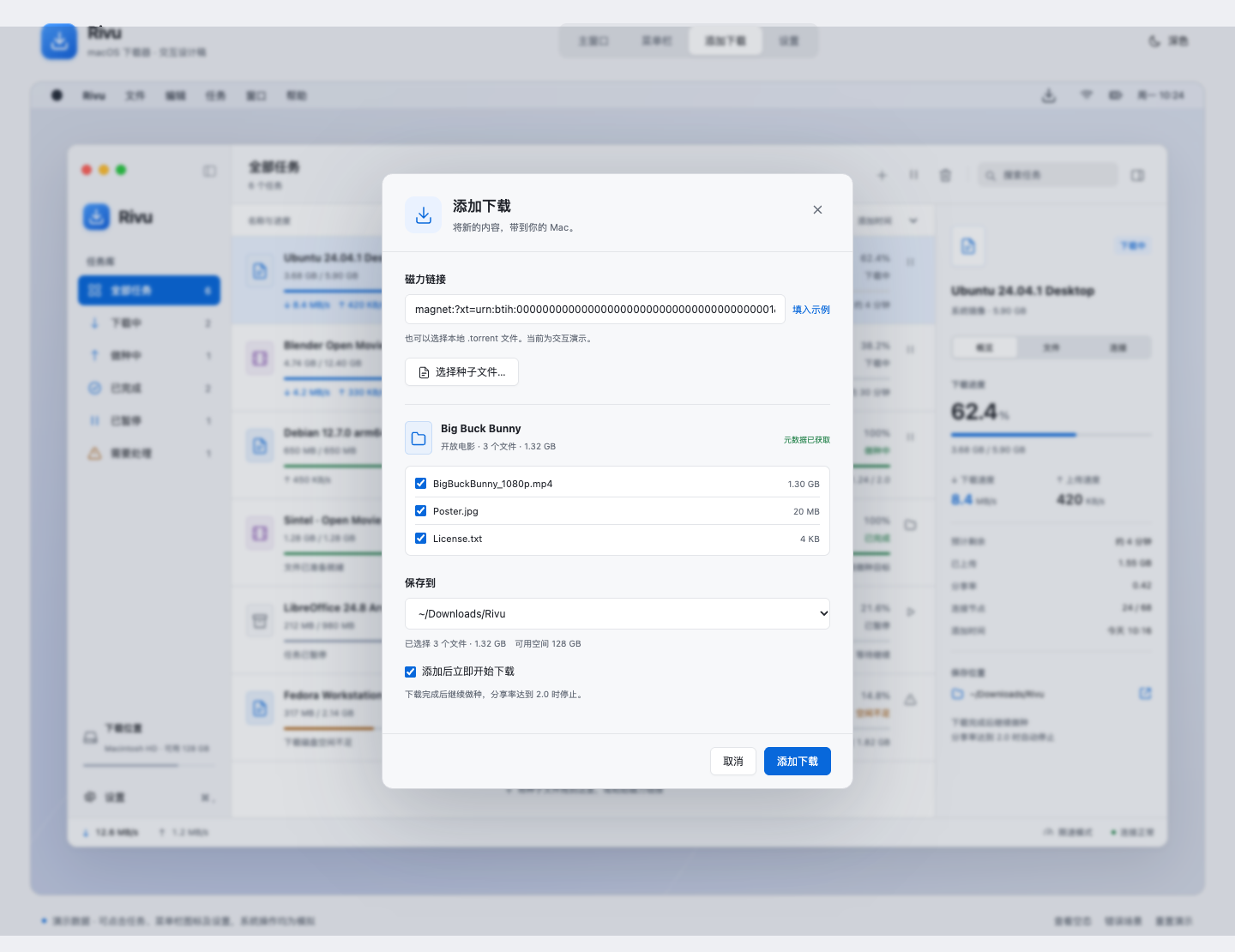Confirm with the blue 添加下载 button

(x=798, y=762)
